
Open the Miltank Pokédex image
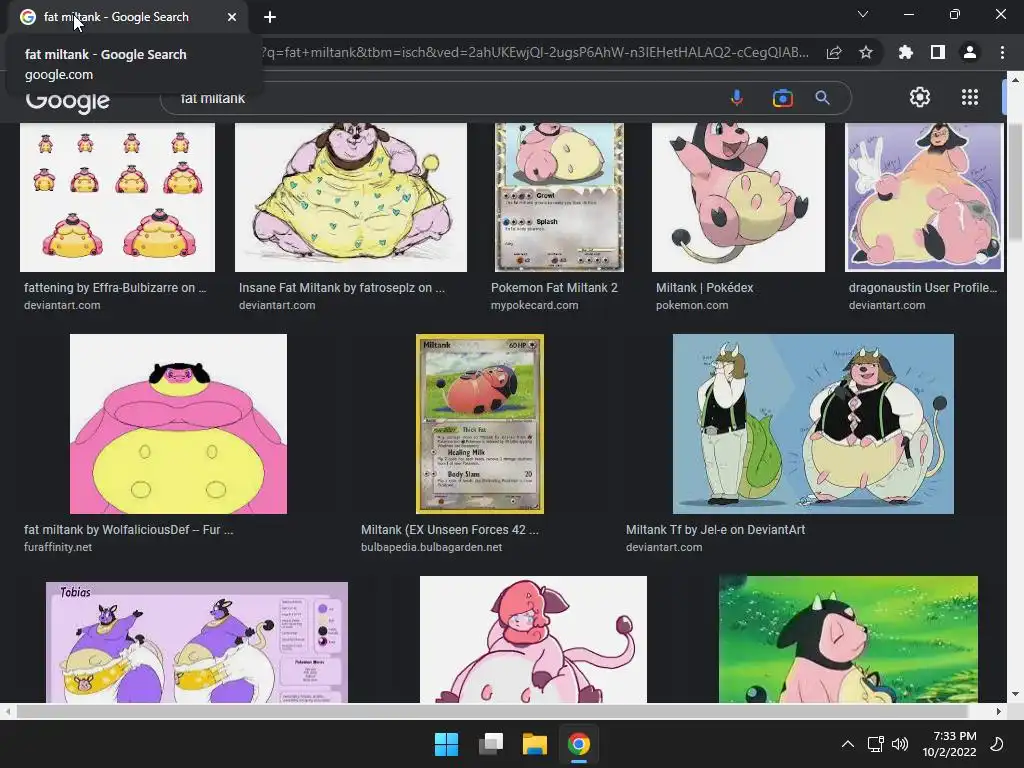point(739,197)
